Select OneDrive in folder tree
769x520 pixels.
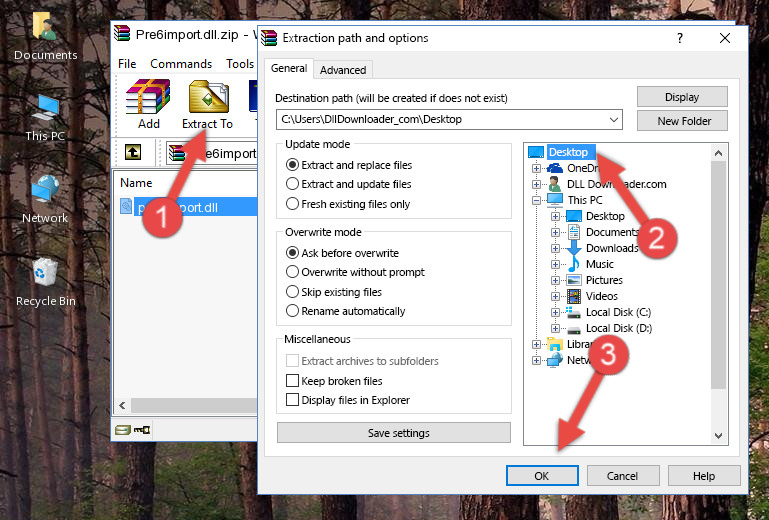pos(583,168)
